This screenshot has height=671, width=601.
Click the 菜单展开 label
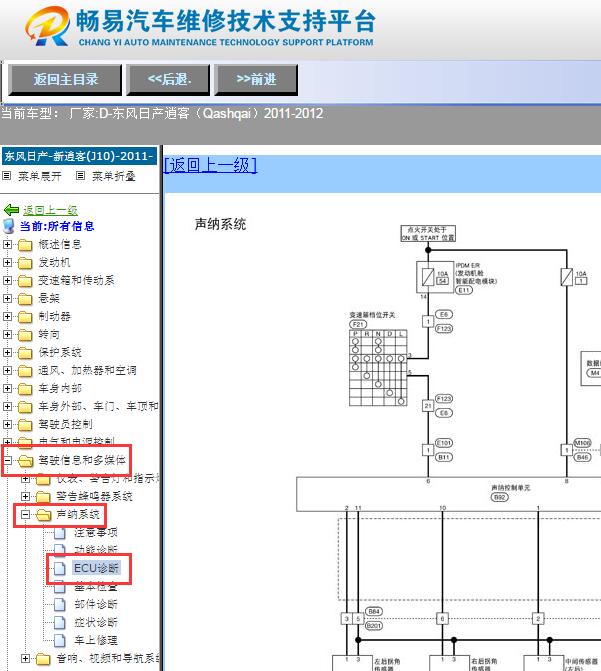[39, 176]
